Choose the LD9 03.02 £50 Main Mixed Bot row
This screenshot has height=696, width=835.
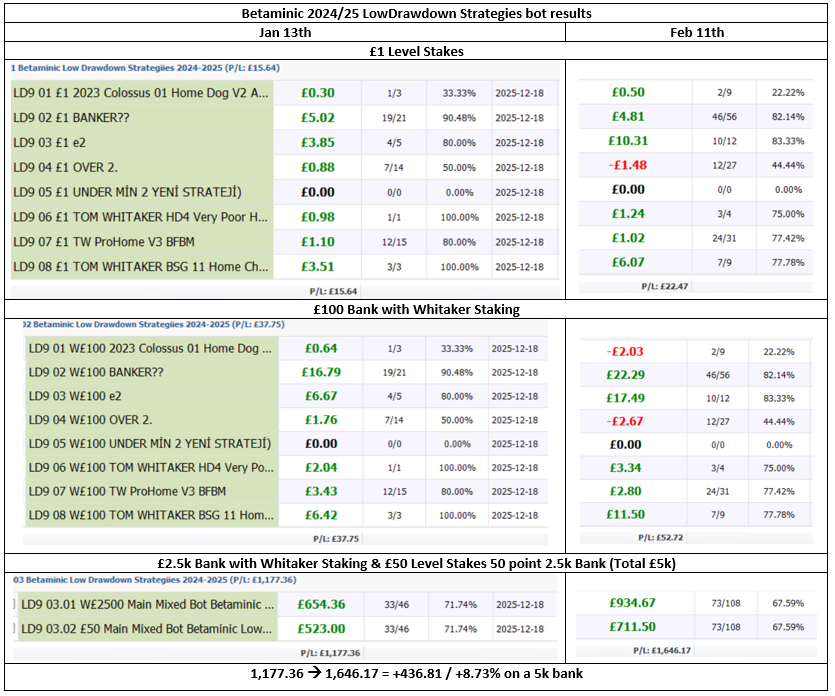(150, 629)
